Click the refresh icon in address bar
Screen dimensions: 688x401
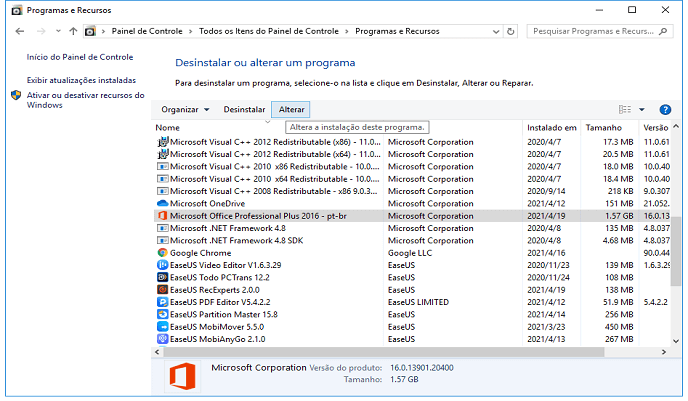(x=510, y=31)
